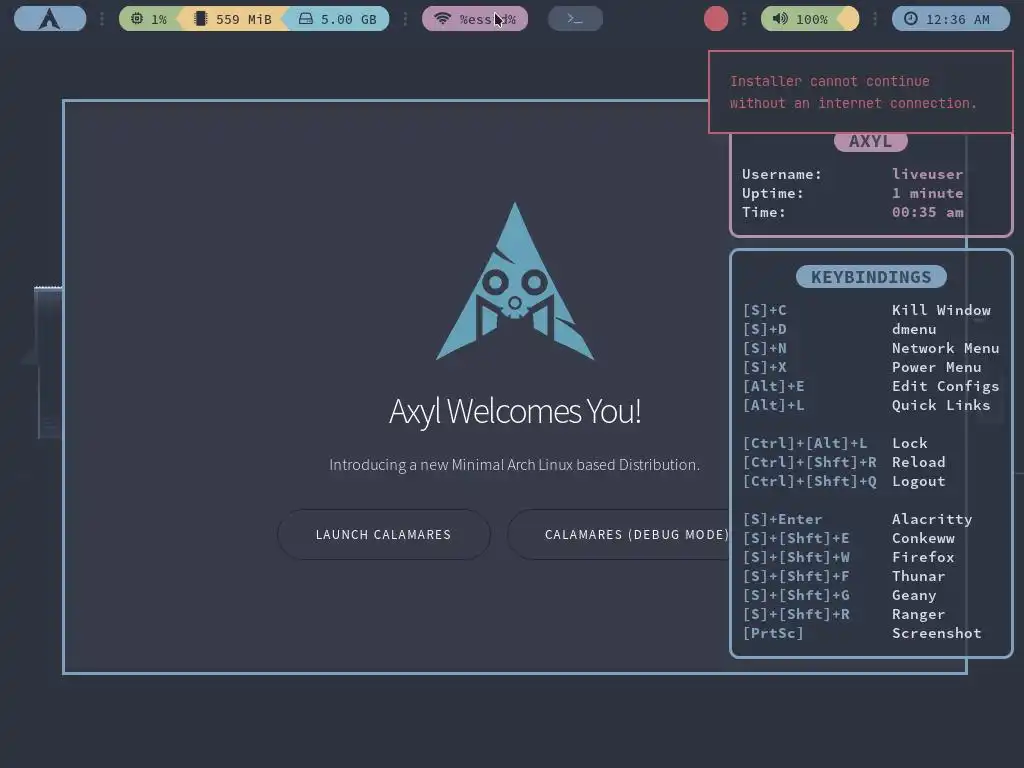Click Launch Calamares button
The height and width of the screenshot is (768, 1024).
(x=383, y=534)
